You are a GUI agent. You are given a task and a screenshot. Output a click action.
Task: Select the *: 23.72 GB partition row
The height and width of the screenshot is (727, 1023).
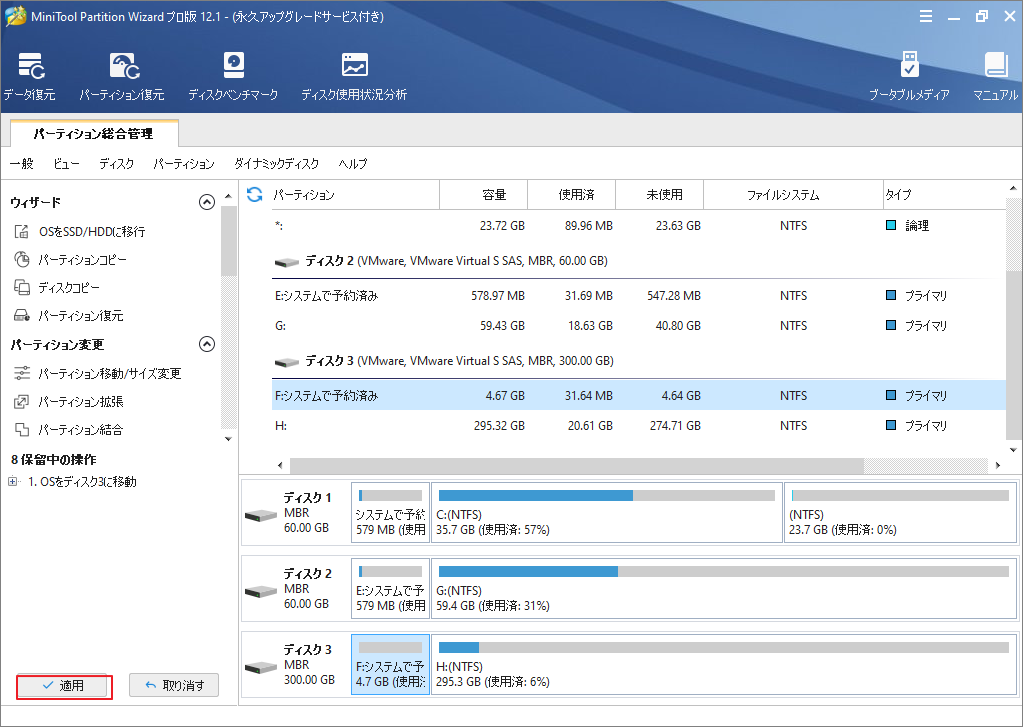pos(639,226)
